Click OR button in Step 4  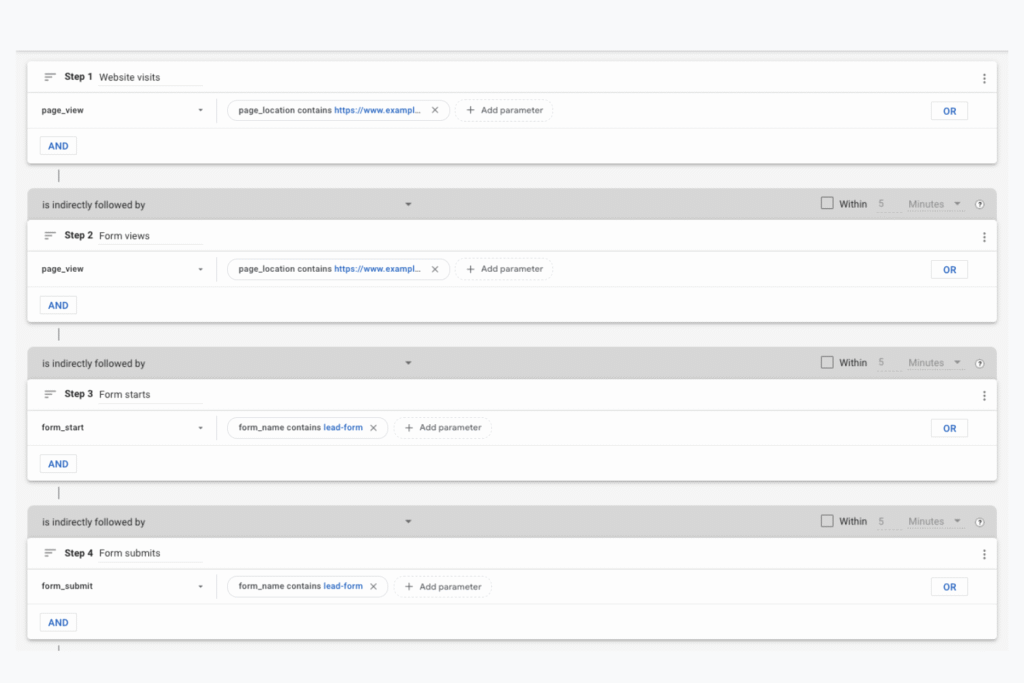click(949, 587)
